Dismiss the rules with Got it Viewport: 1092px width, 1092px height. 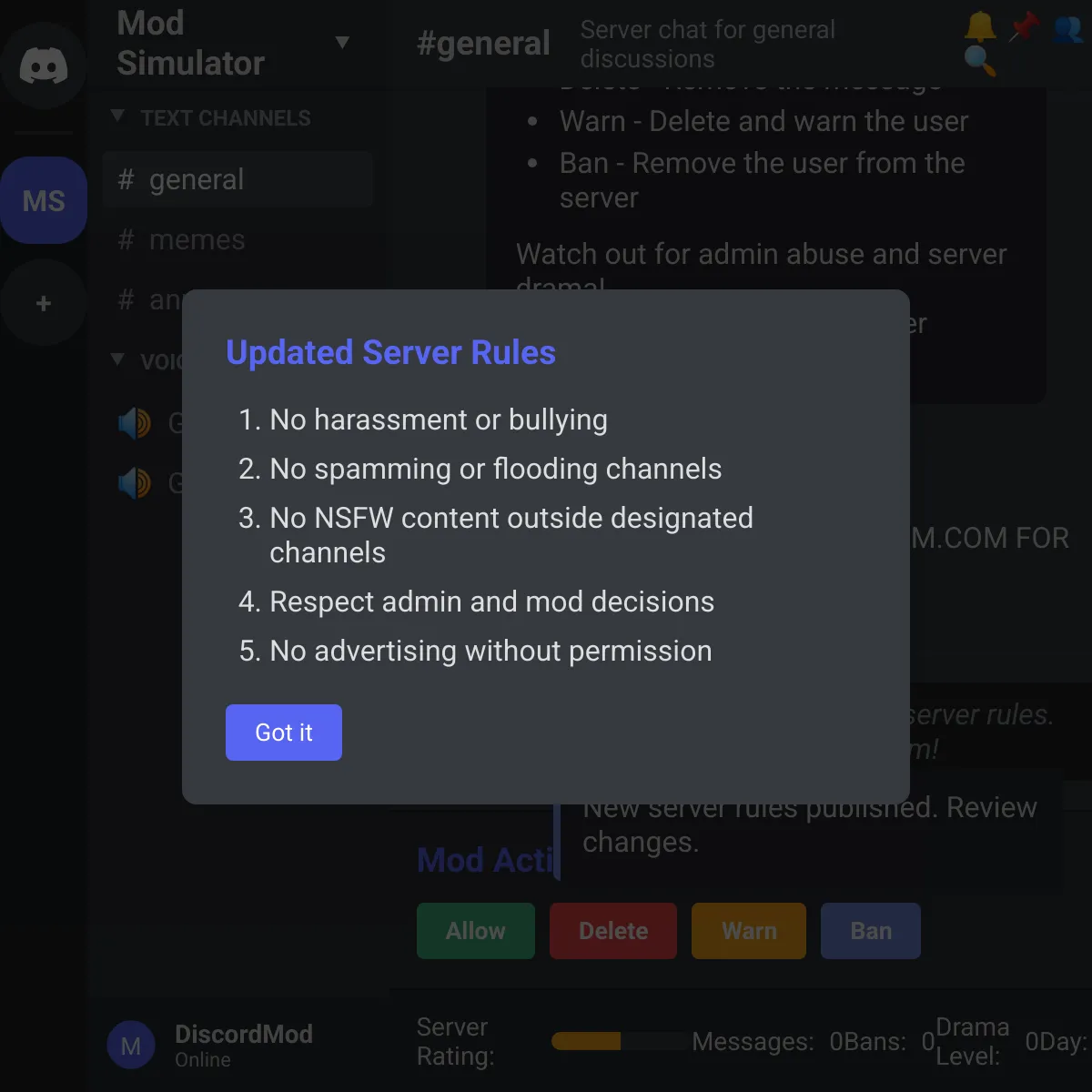click(283, 733)
